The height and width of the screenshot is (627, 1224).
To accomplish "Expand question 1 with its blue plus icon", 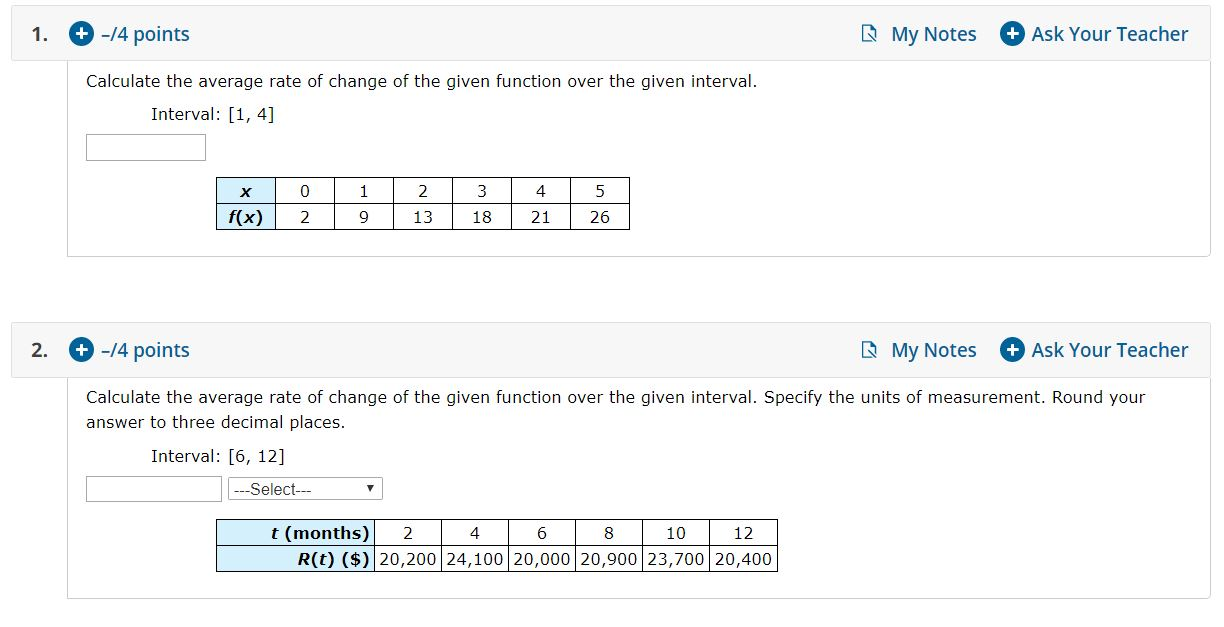I will pos(80,33).
